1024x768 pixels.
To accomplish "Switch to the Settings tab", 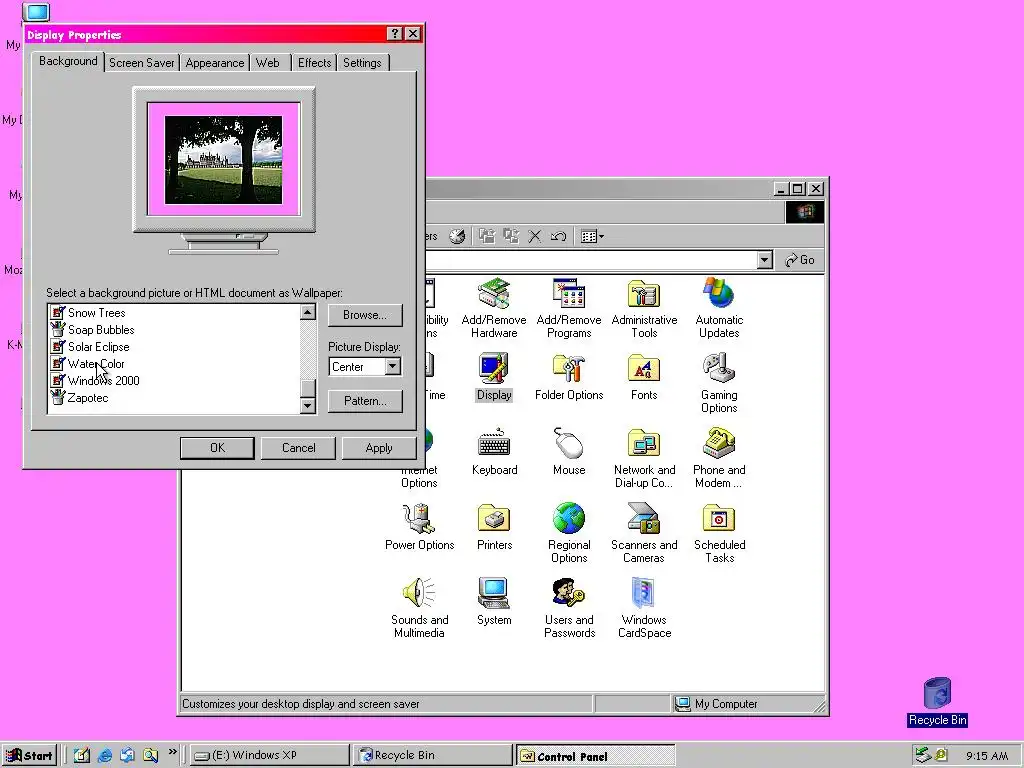I will (x=362, y=63).
